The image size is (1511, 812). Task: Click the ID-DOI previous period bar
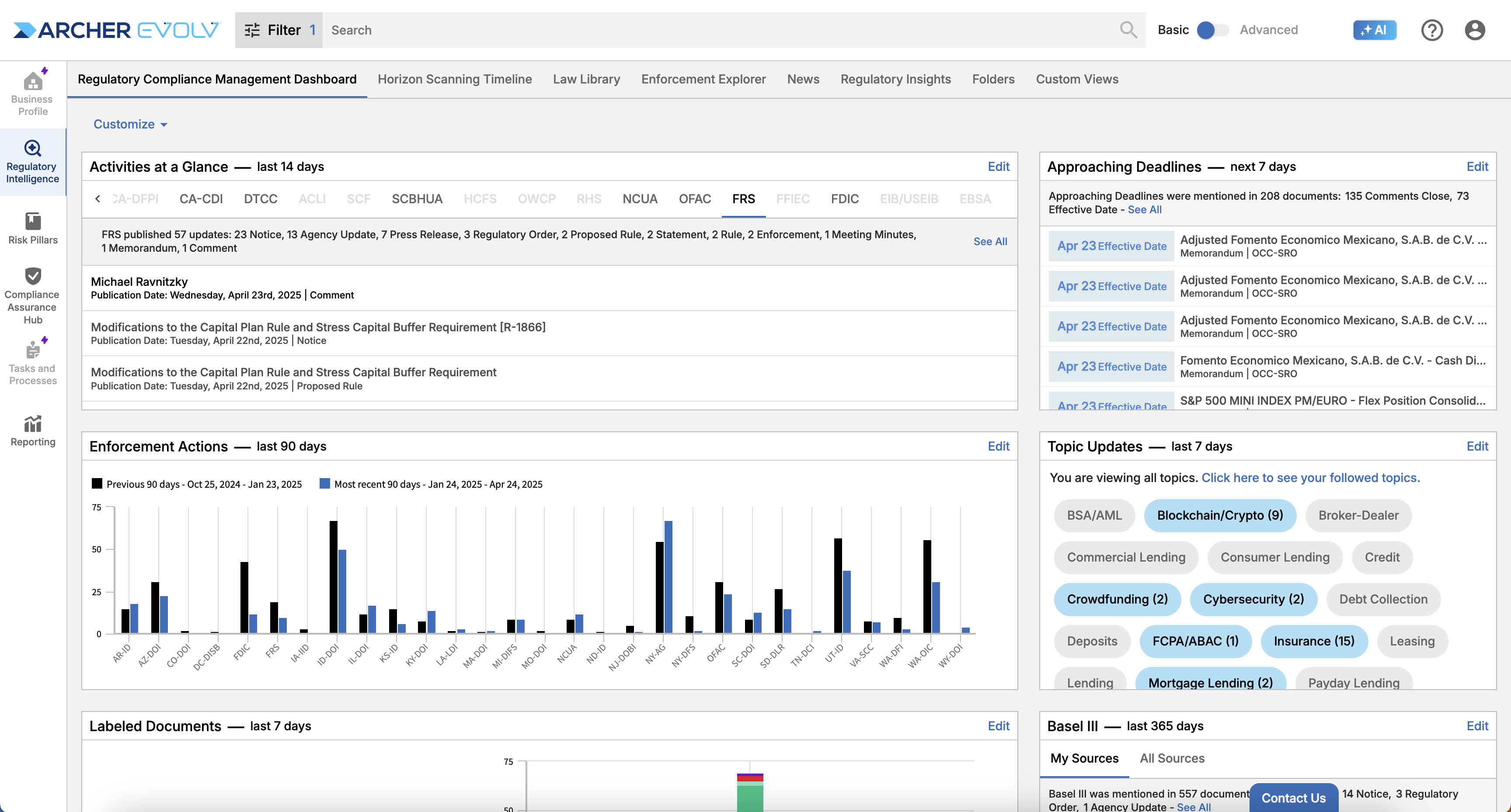tap(333, 577)
